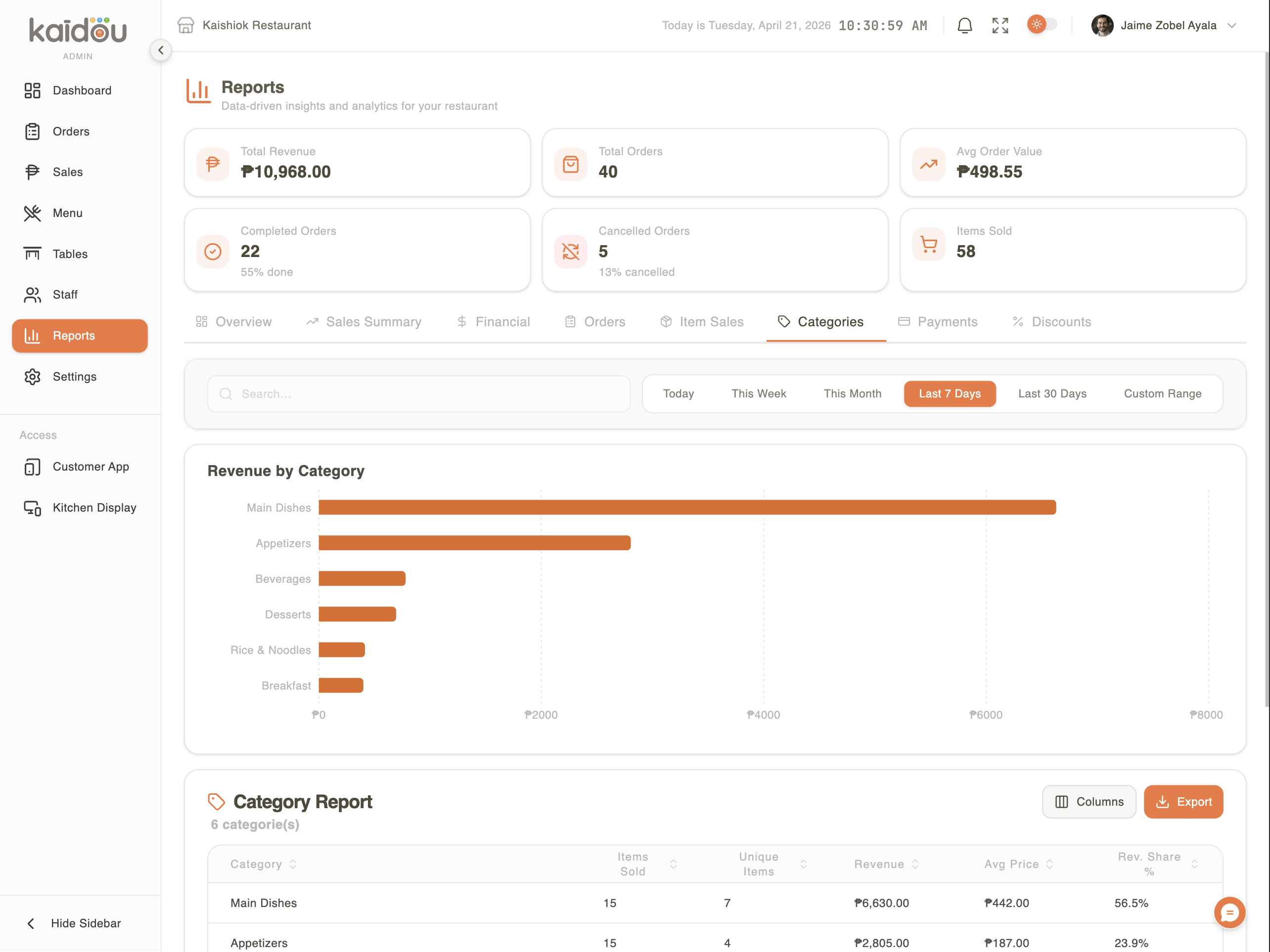Image resolution: width=1270 pixels, height=952 pixels.
Task: Open the Columns selector
Action: [x=1089, y=802]
